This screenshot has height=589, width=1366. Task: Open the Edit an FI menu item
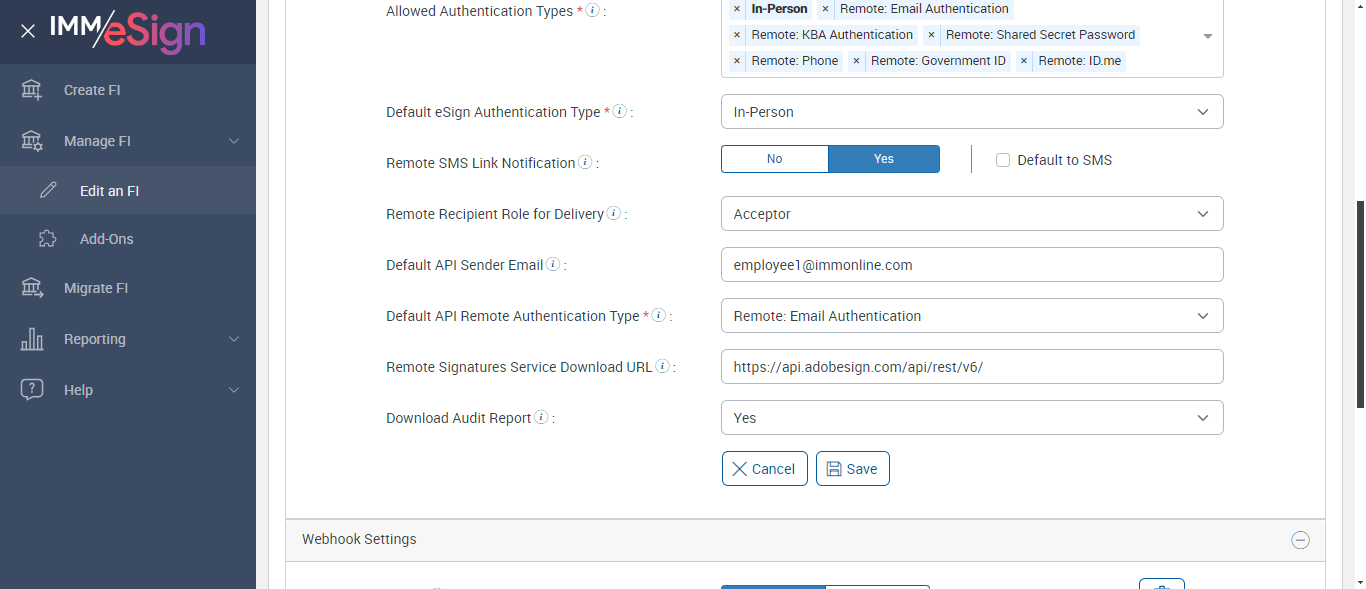(x=109, y=190)
